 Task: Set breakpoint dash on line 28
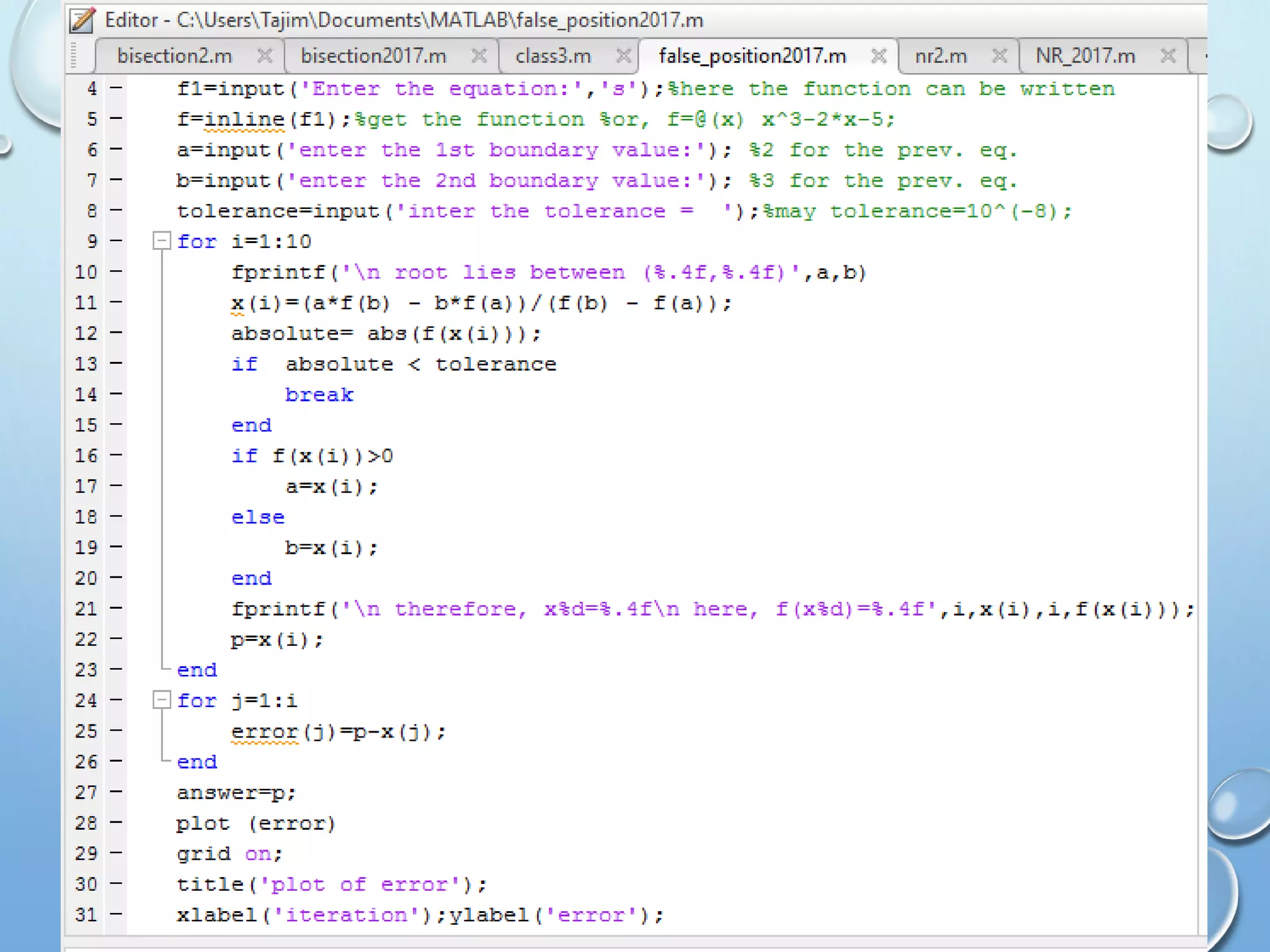pos(116,822)
